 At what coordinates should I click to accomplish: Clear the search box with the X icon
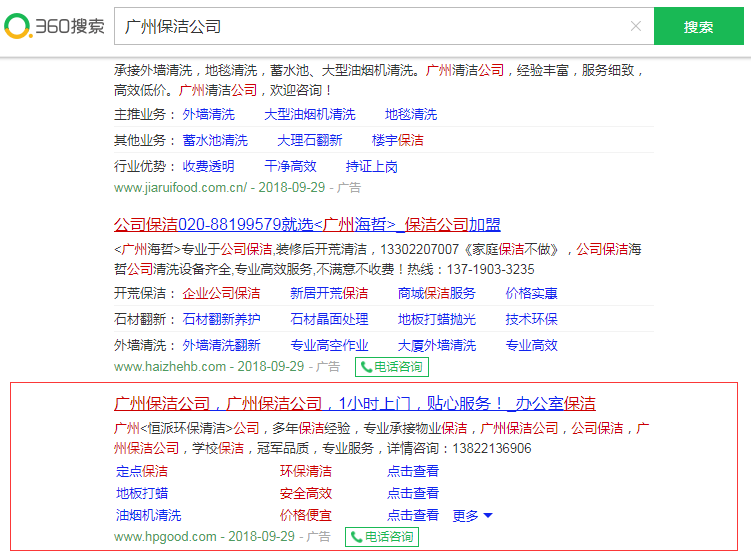[636, 26]
